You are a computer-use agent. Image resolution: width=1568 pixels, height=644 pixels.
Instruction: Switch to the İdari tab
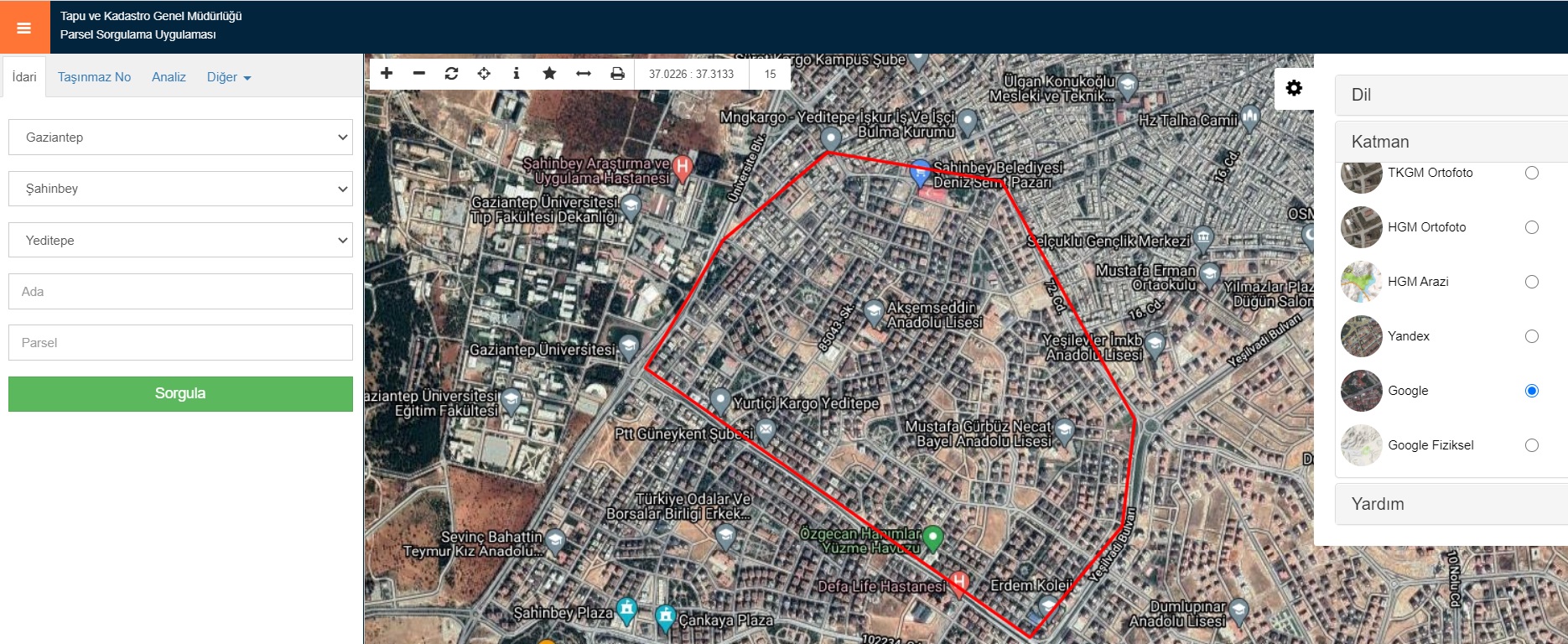pyautogui.click(x=24, y=77)
